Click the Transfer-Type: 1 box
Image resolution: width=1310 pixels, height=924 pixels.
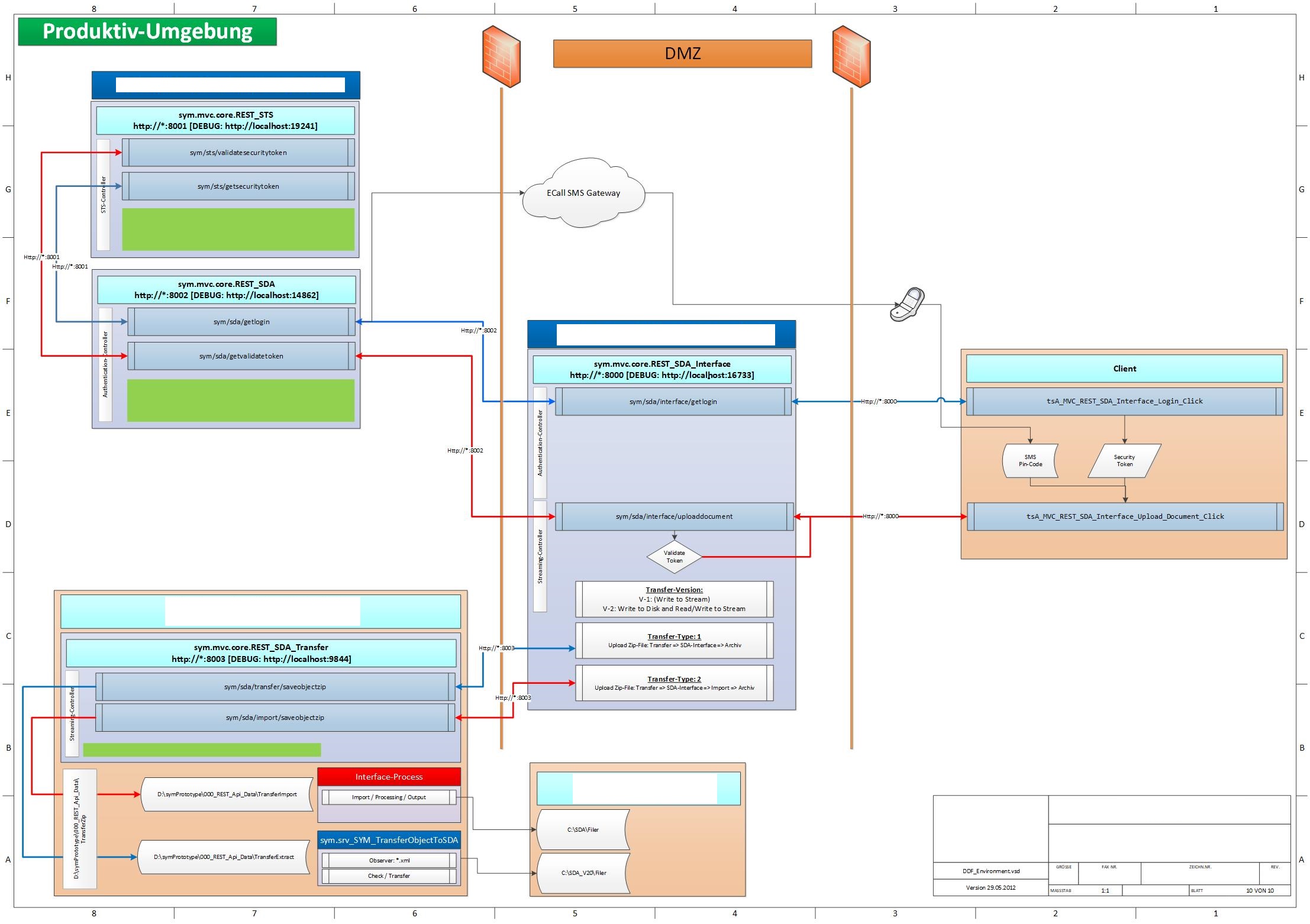click(675, 641)
